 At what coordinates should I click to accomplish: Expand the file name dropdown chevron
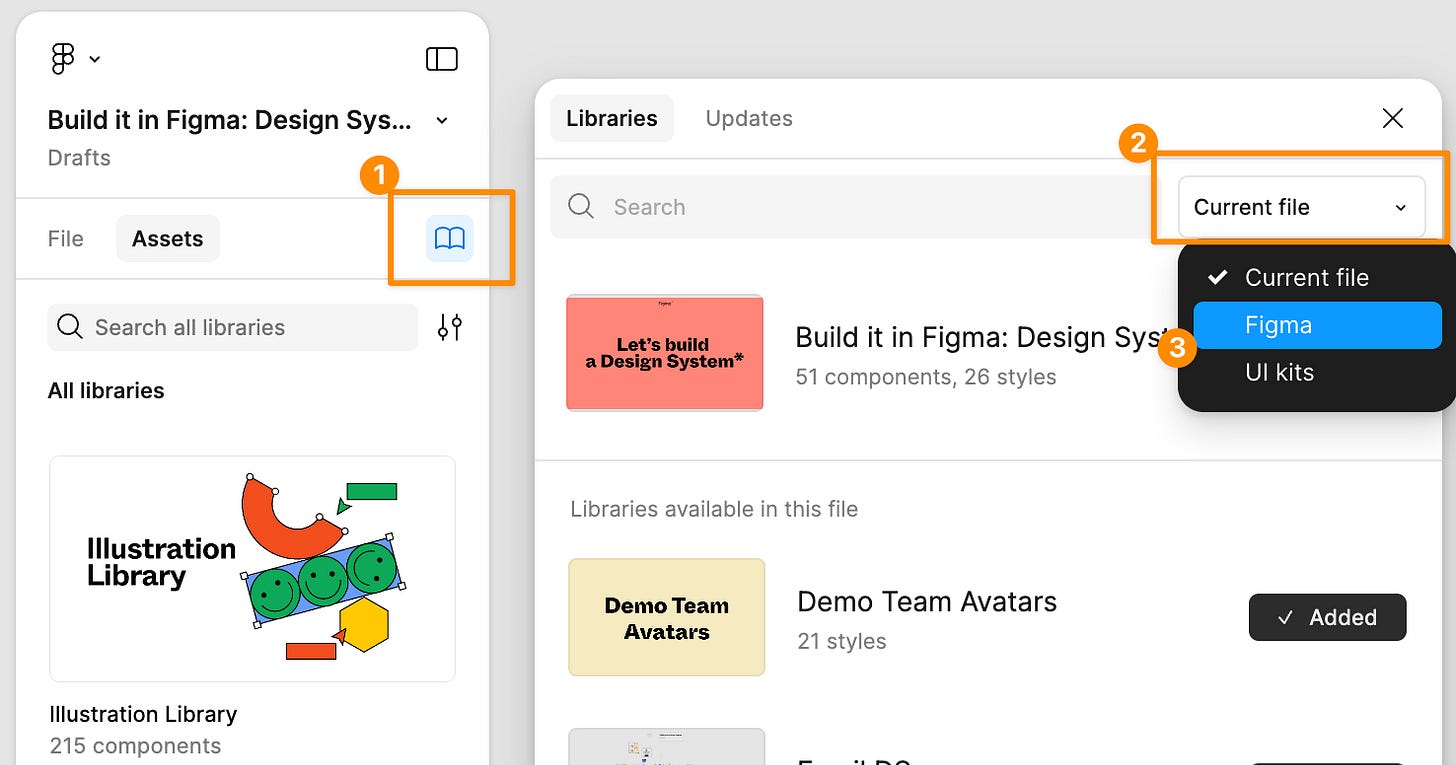(x=442, y=121)
